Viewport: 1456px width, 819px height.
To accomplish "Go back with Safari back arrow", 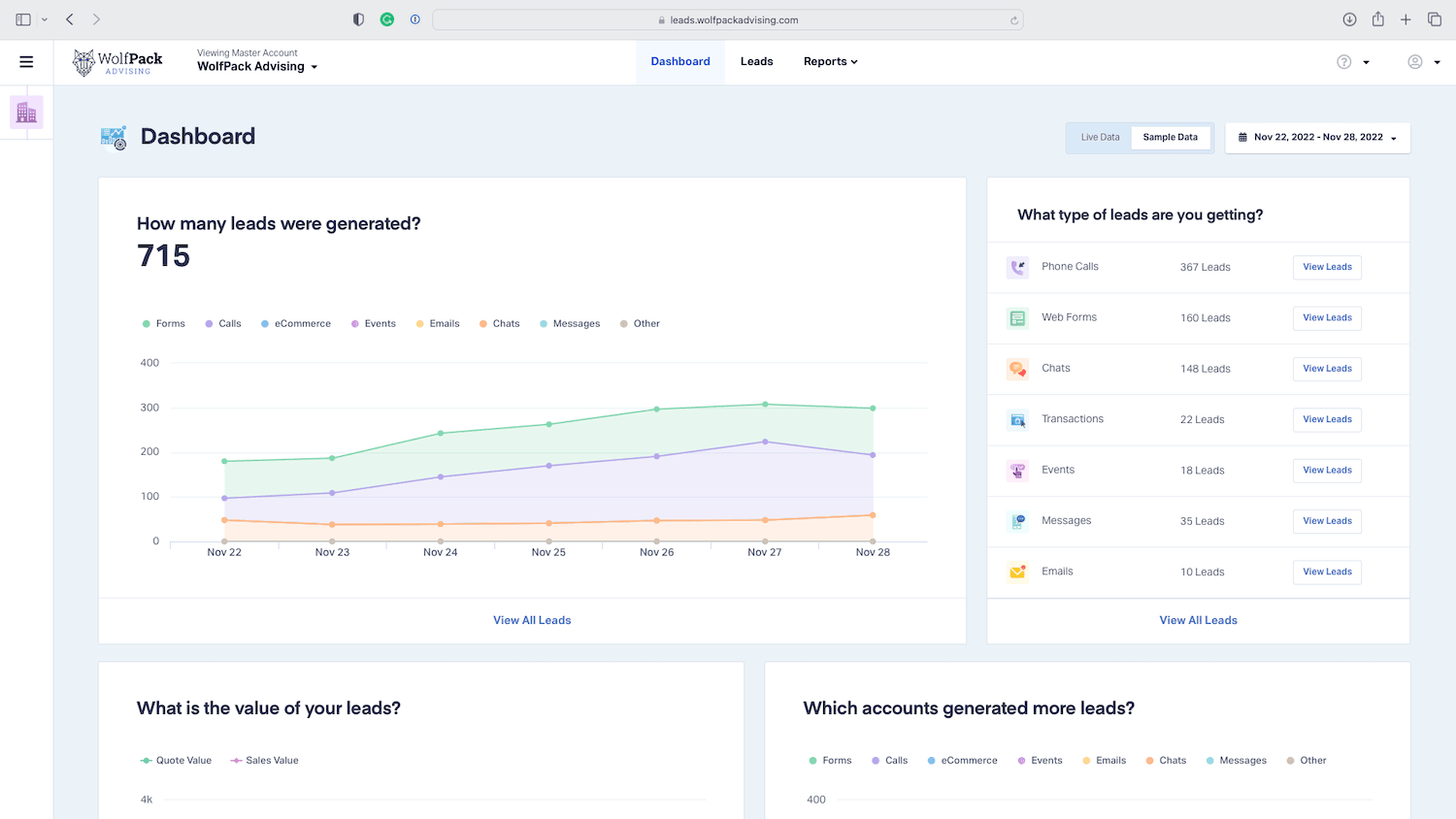I will point(70,19).
